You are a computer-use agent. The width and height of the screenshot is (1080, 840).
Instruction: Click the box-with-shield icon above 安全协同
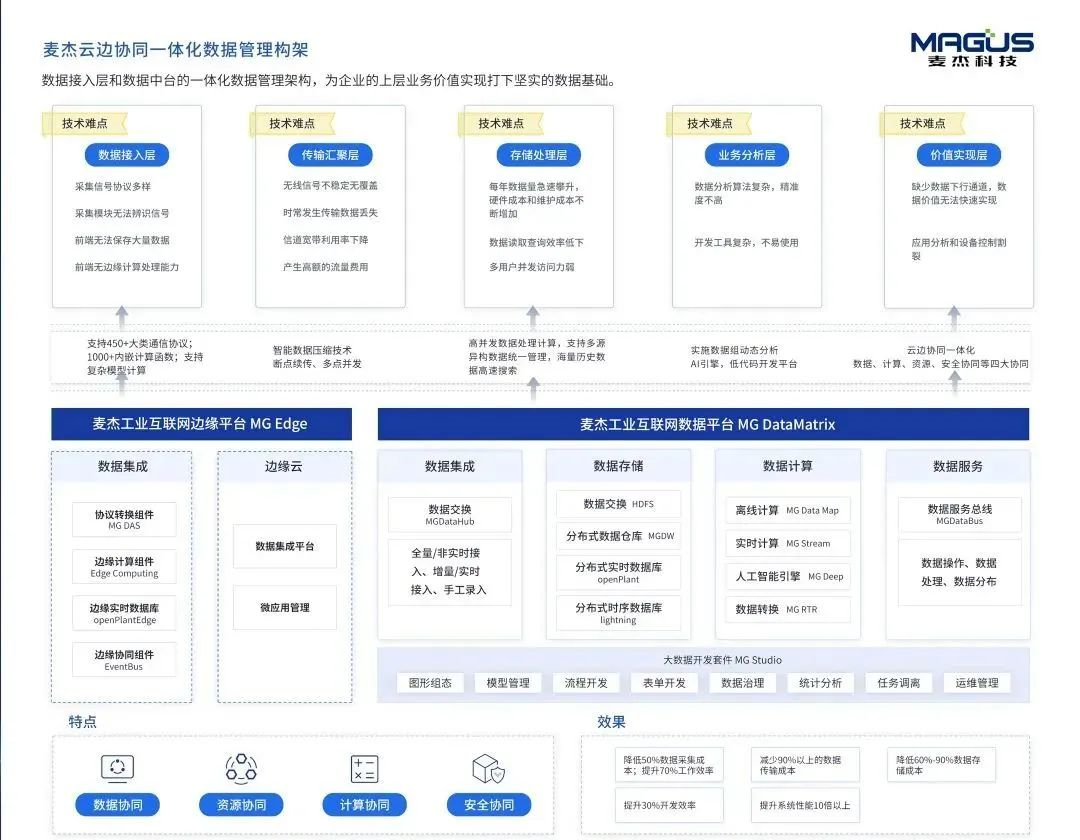pos(488,768)
